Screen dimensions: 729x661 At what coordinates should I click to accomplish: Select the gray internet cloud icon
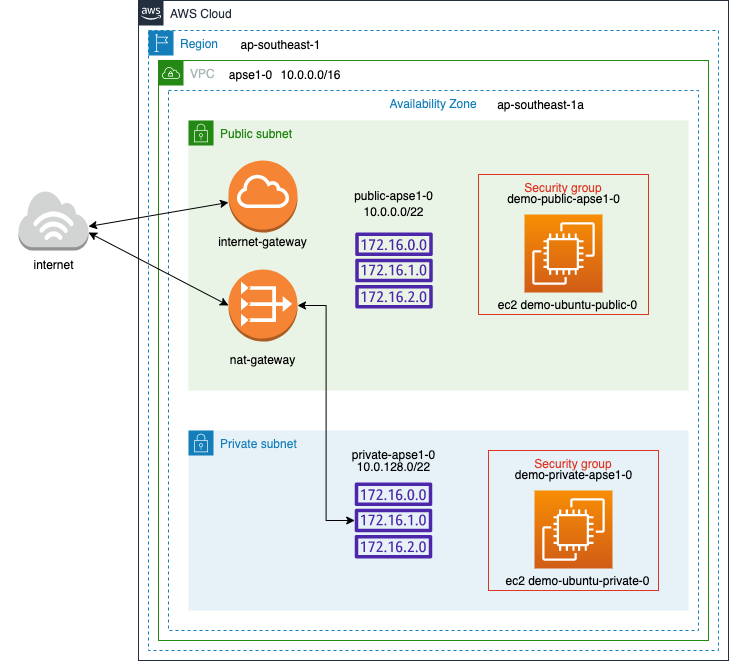click(53, 221)
